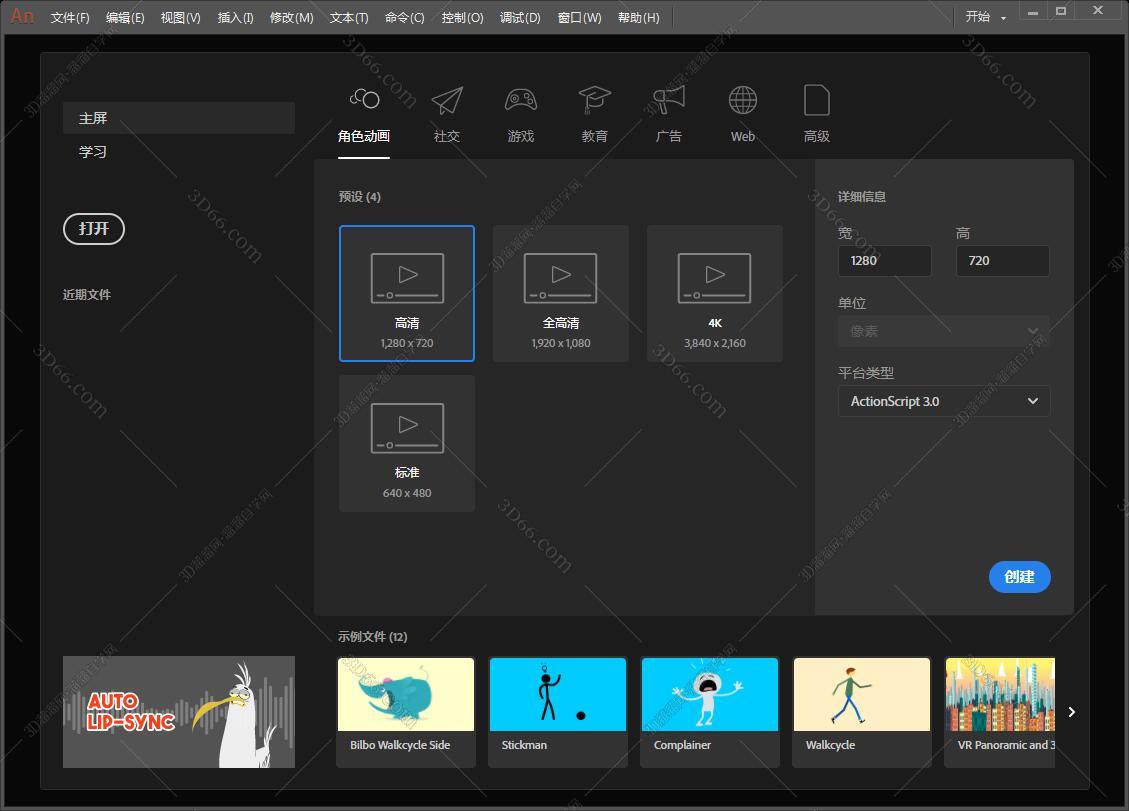Switch to the 学习 tab
Viewport: 1129px width, 811px height.
(91, 151)
